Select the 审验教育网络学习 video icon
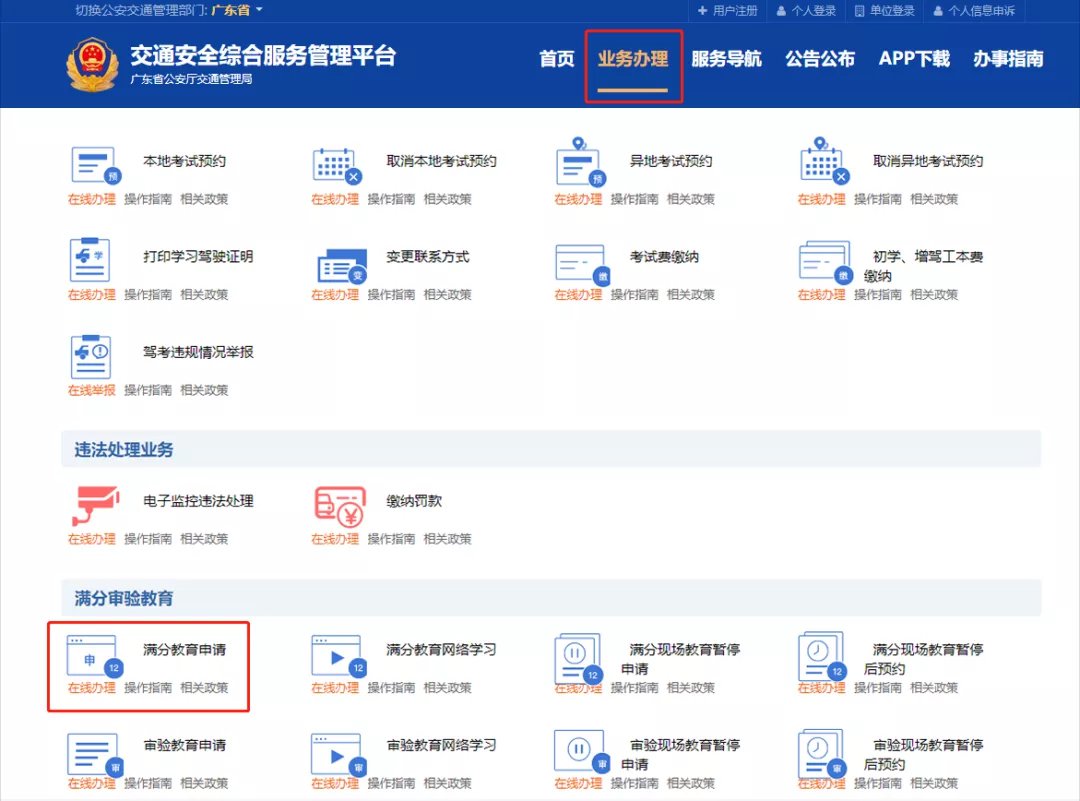This screenshot has height=801, width=1080. [338, 752]
